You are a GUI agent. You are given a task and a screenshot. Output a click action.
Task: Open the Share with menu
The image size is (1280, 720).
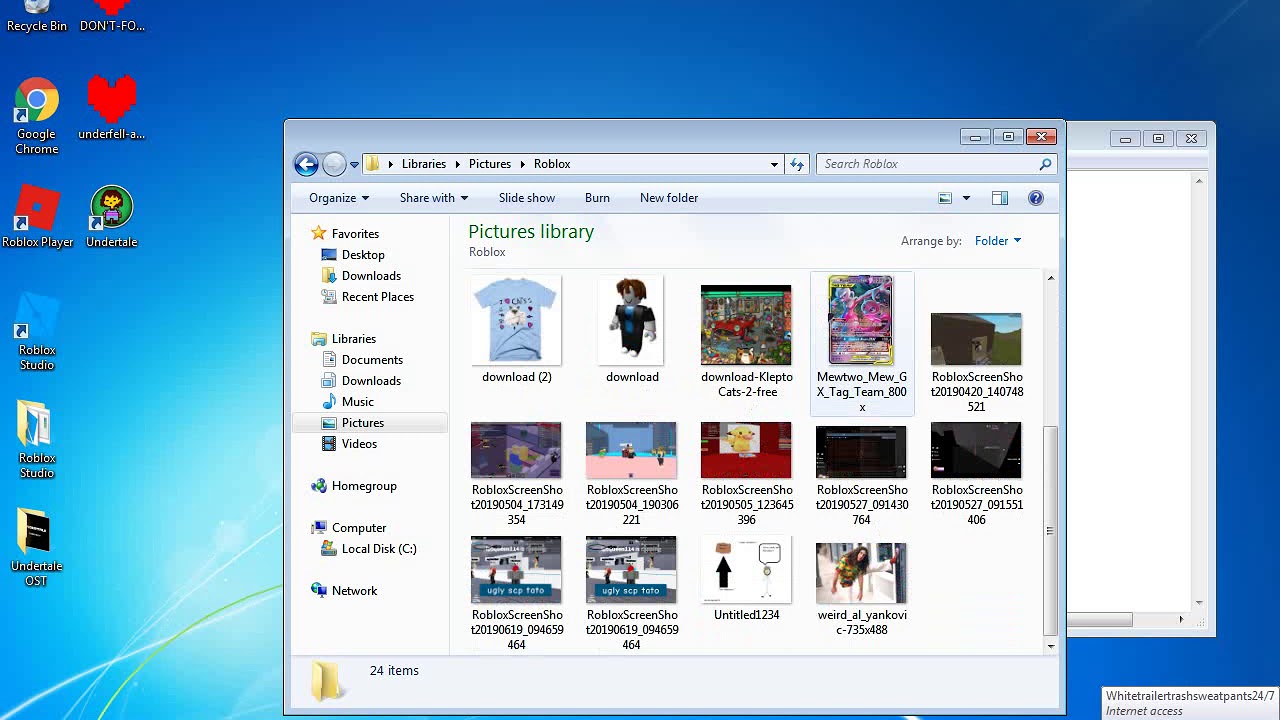[434, 198]
